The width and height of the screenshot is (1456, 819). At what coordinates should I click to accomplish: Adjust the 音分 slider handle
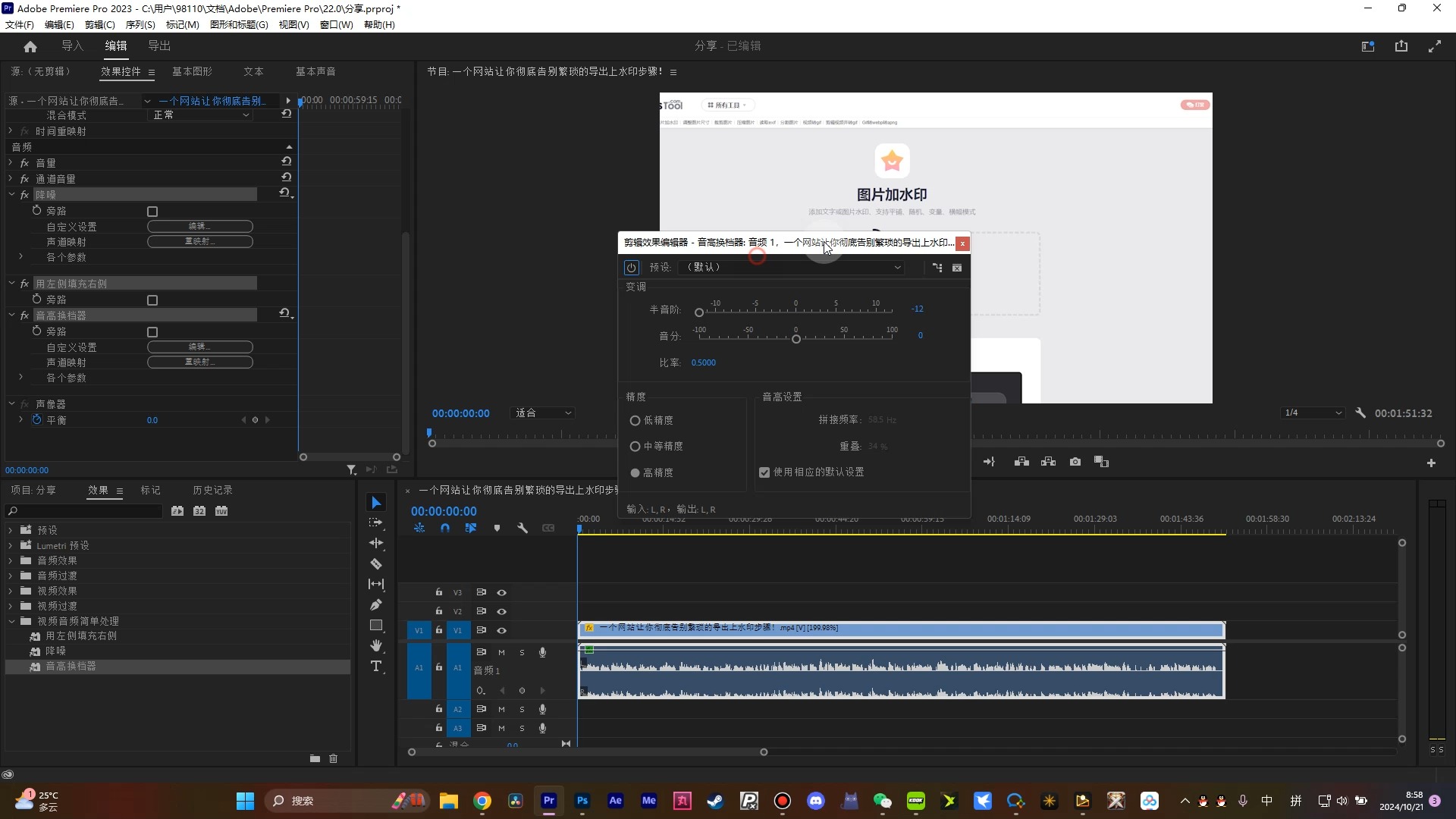(x=796, y=339)
